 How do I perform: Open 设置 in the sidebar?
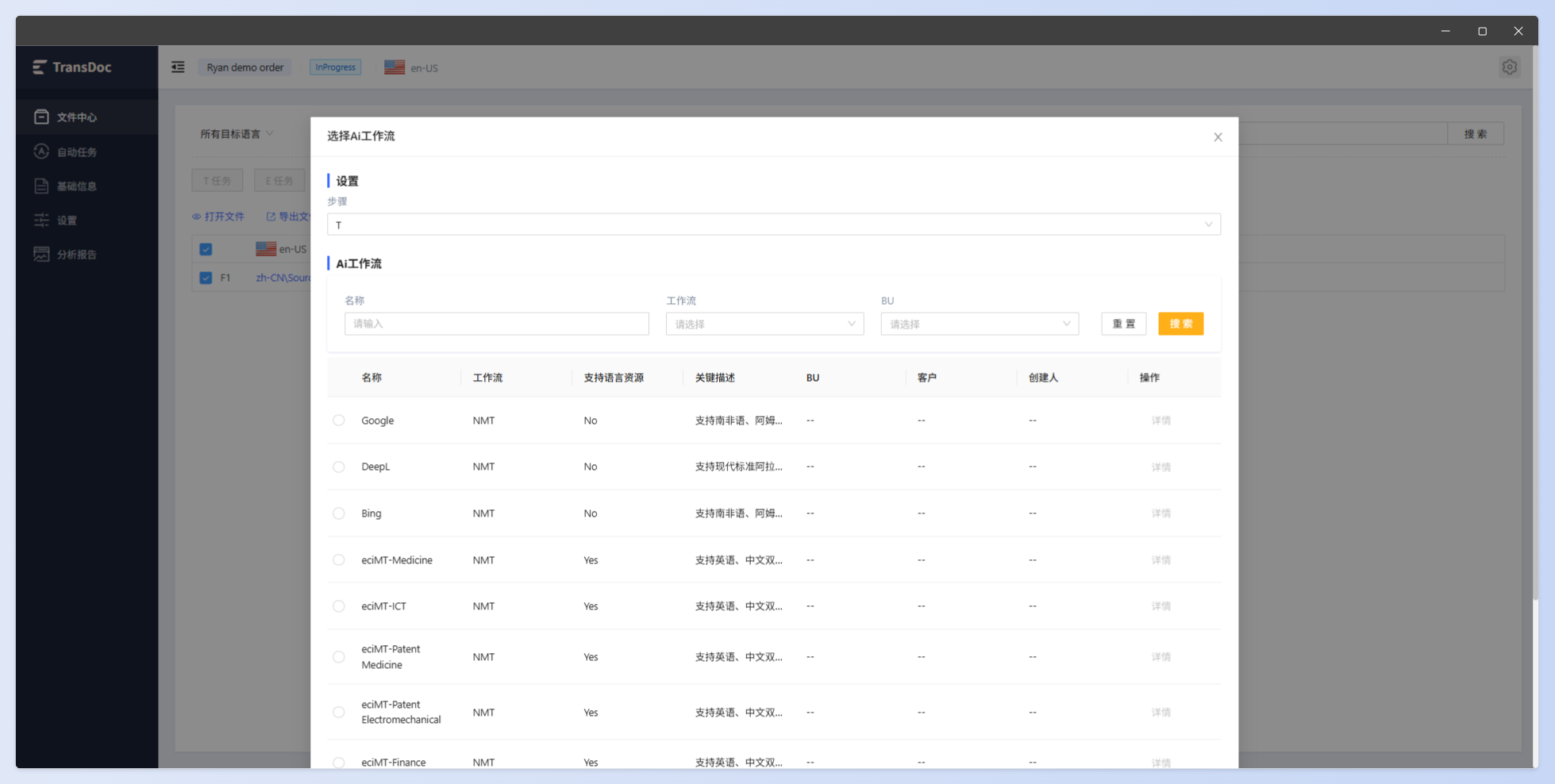pyautogui.click(x=87, y=220)
